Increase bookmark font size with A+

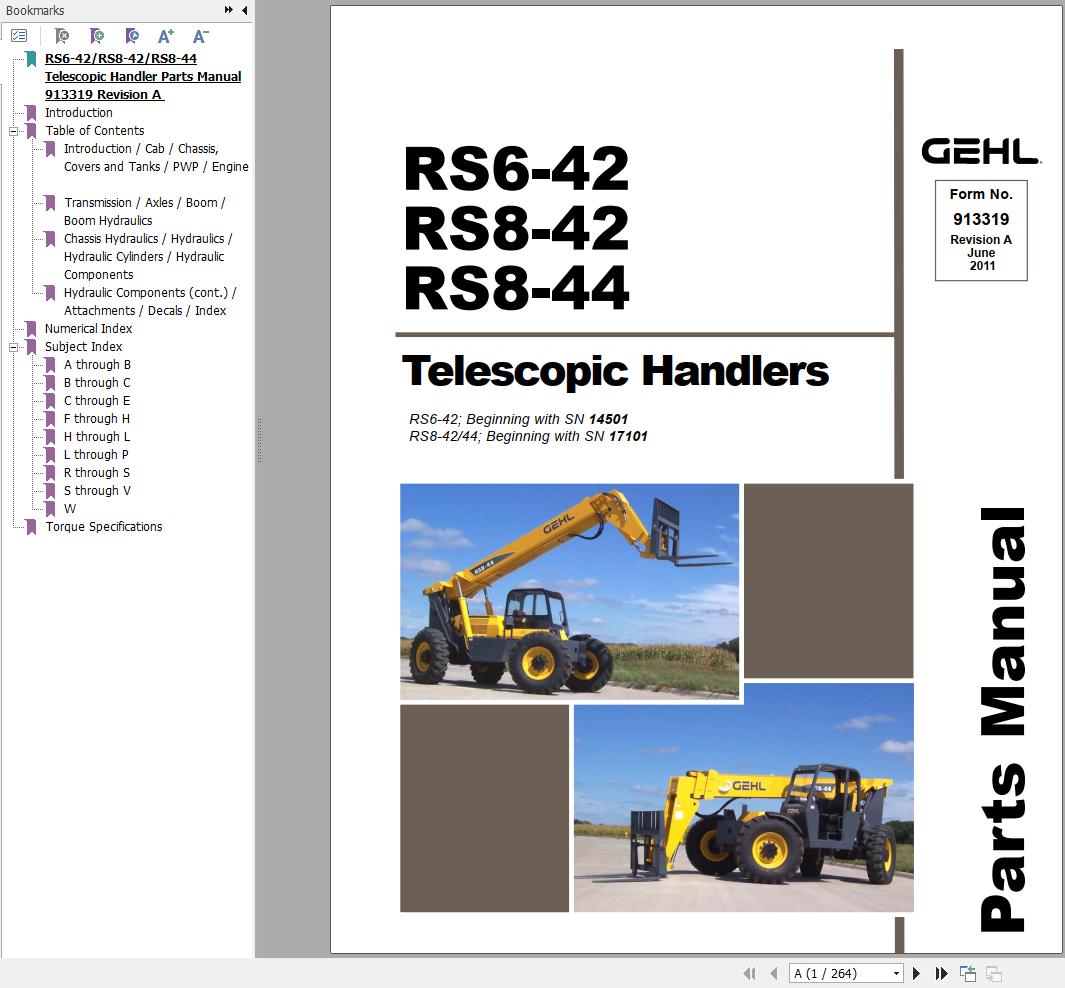pyautogui.click(x=166, y=35)
